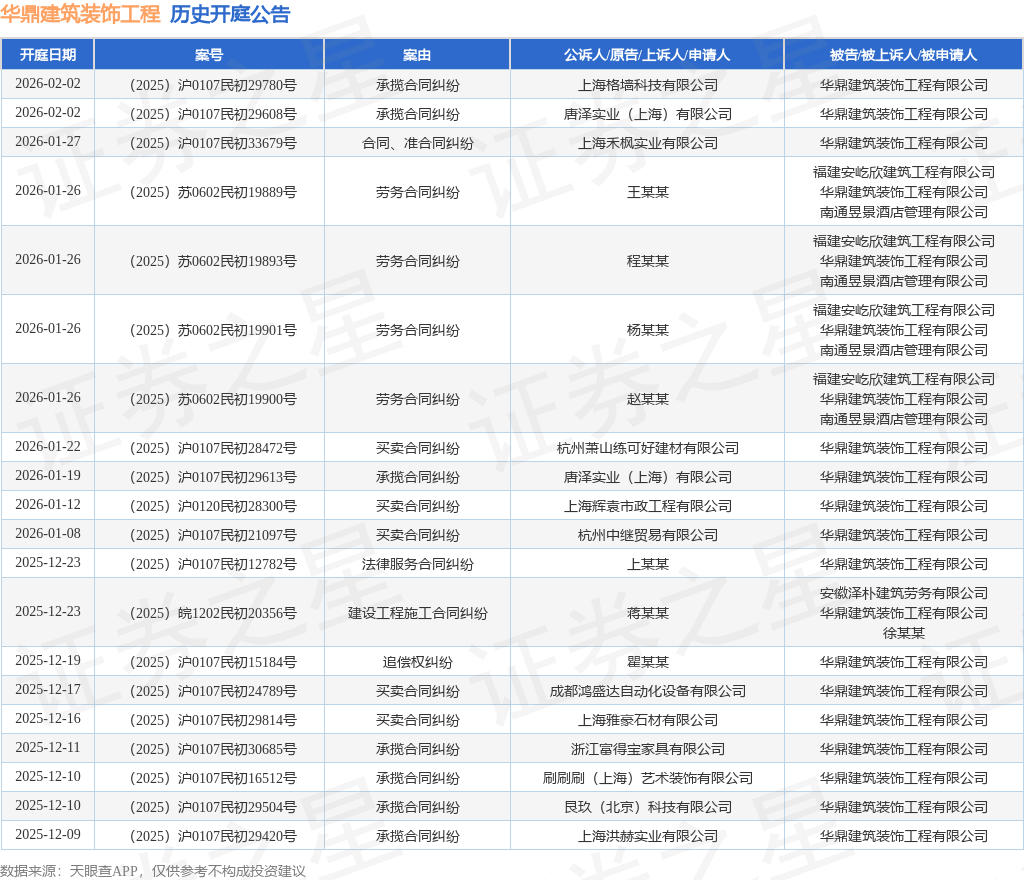
Task: Click cause 法律服务合同纠纷
Action: [417, 565]
